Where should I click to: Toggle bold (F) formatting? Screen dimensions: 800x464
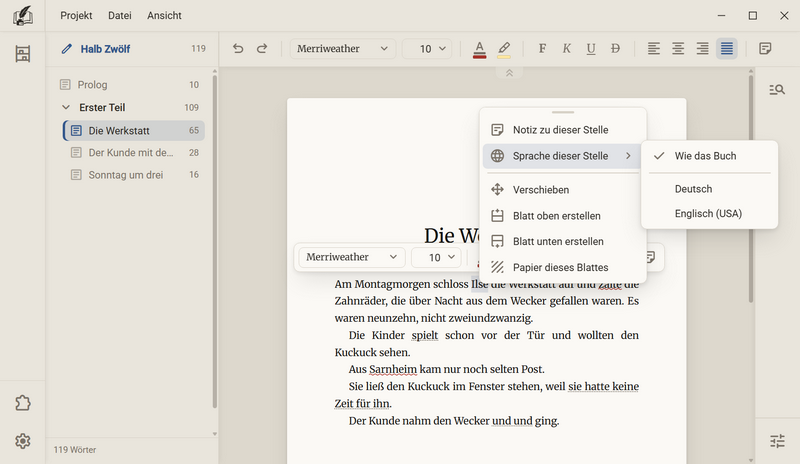click(542, 48)
